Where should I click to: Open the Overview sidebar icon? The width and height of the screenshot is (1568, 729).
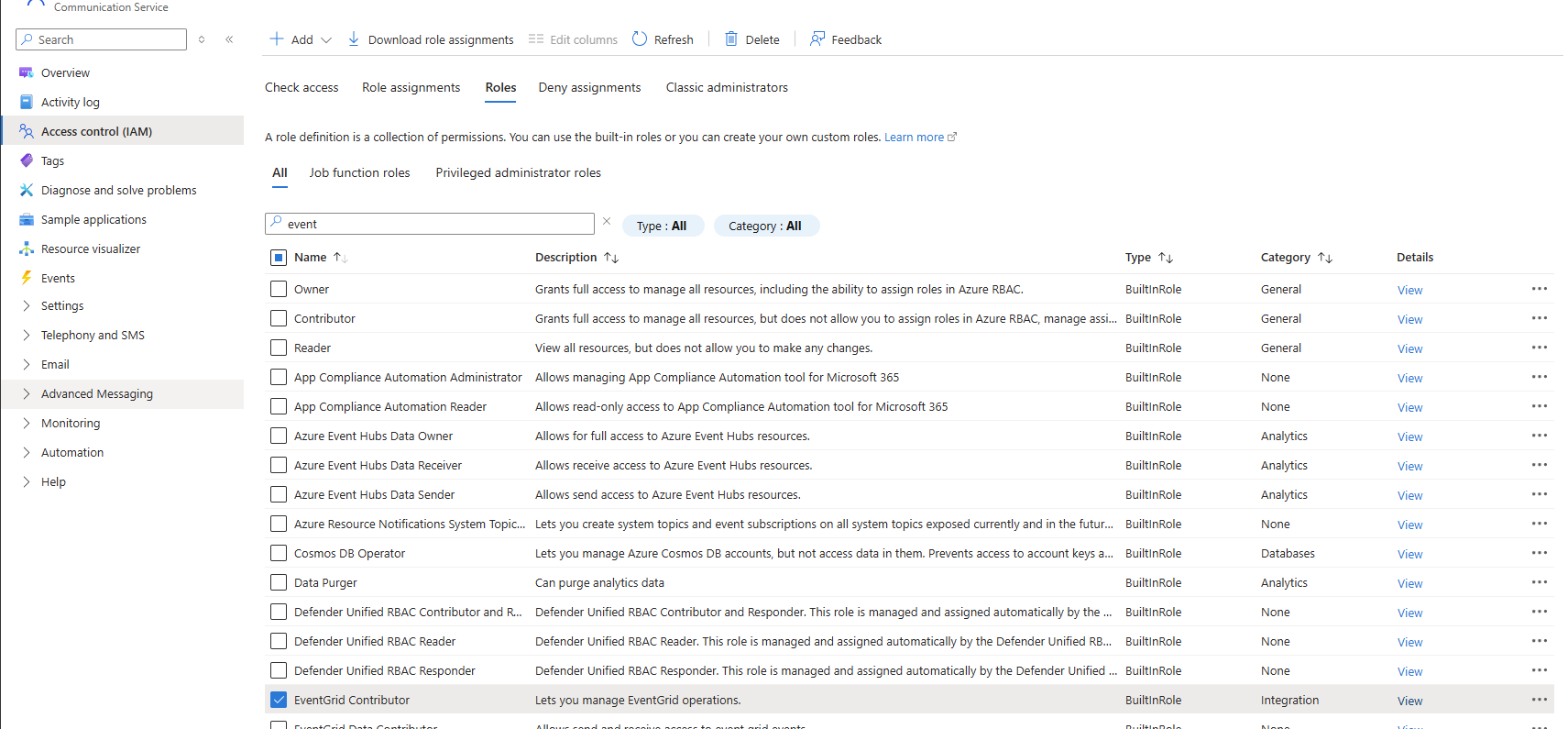pos(27,72)
